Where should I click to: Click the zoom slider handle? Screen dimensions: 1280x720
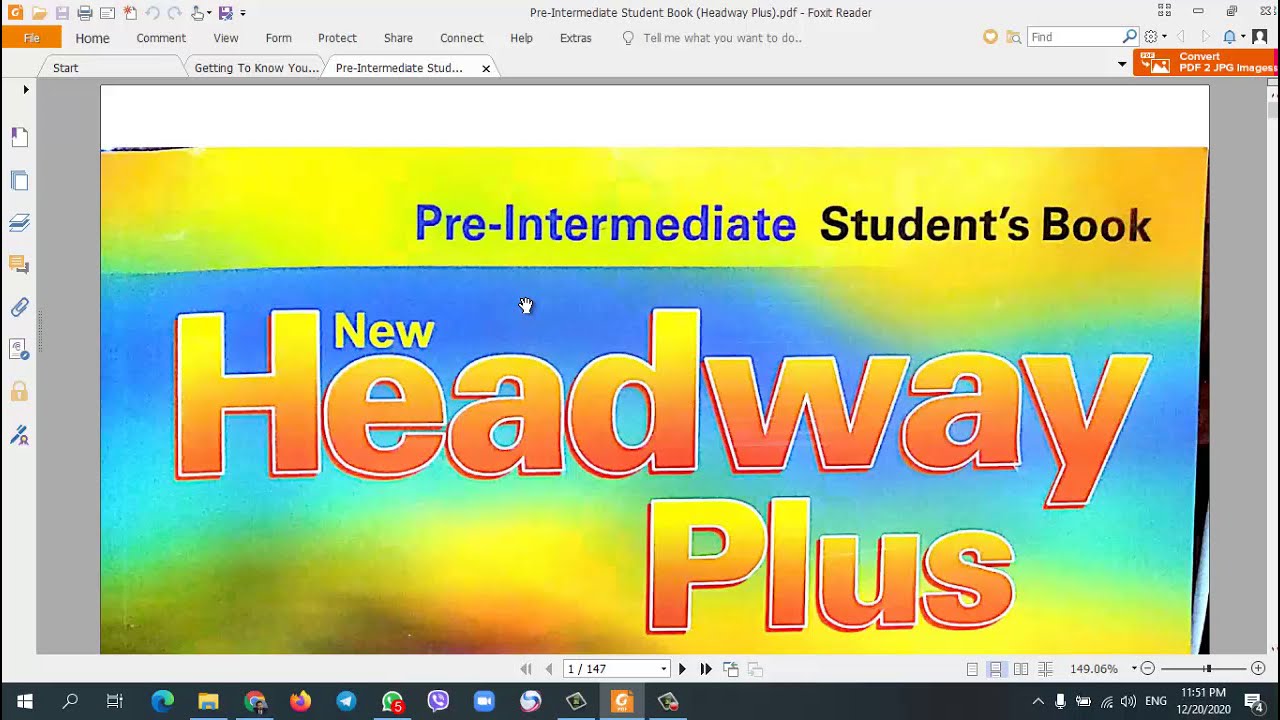[1208, 669]
